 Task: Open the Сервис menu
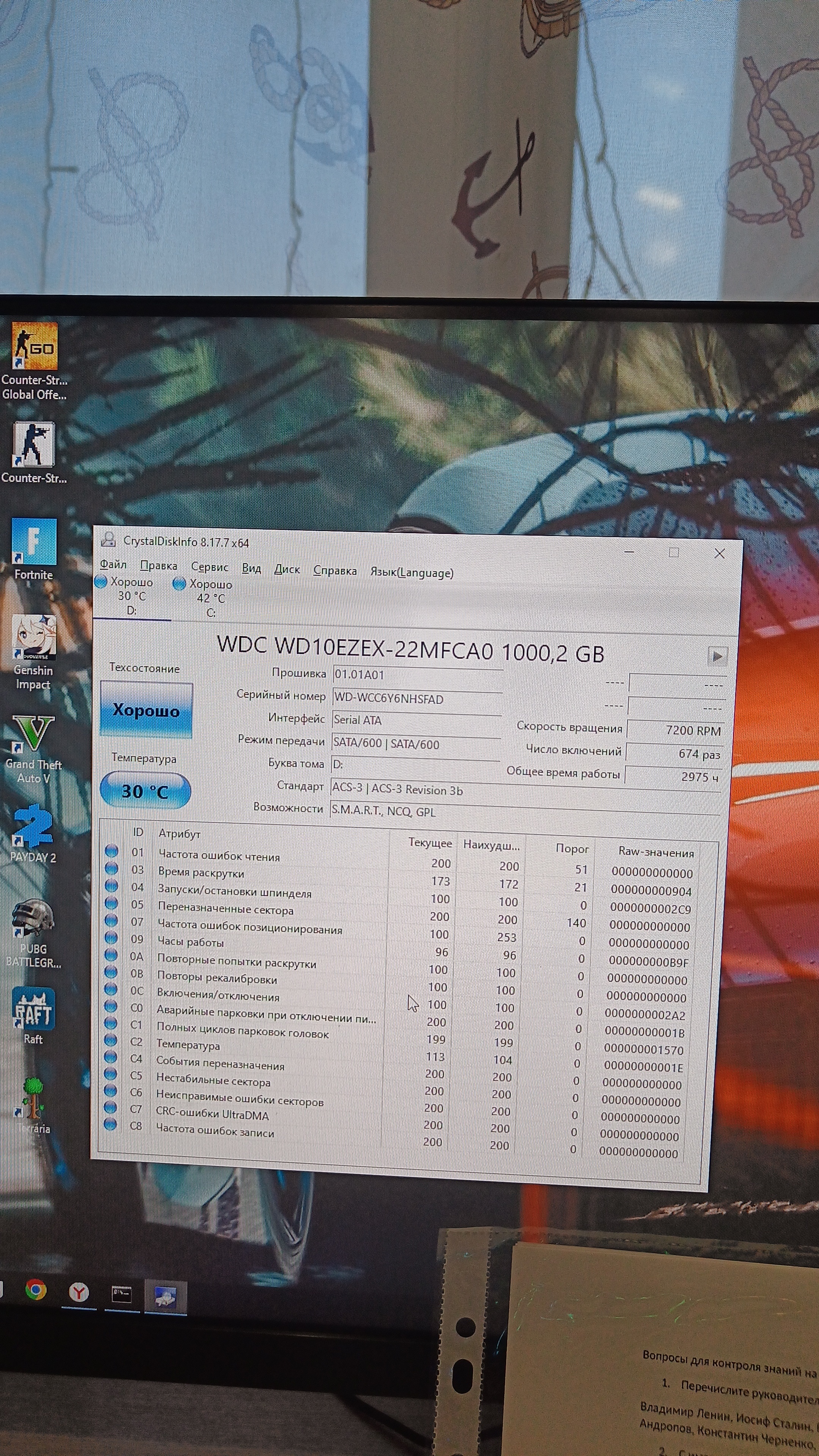point(210,567)
